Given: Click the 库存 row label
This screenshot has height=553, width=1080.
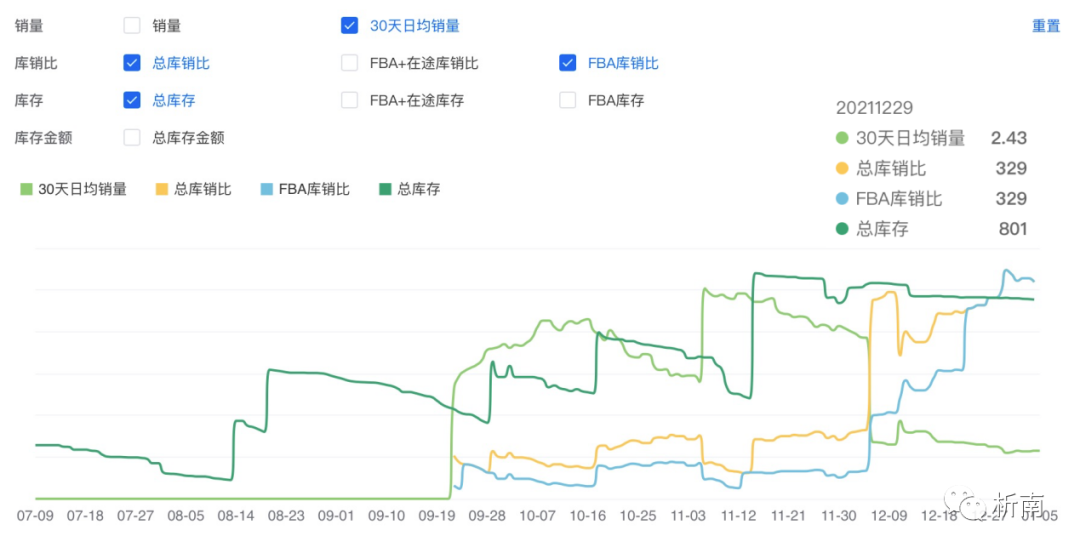Looking at the screenshot, I should (x=29, y=101).
